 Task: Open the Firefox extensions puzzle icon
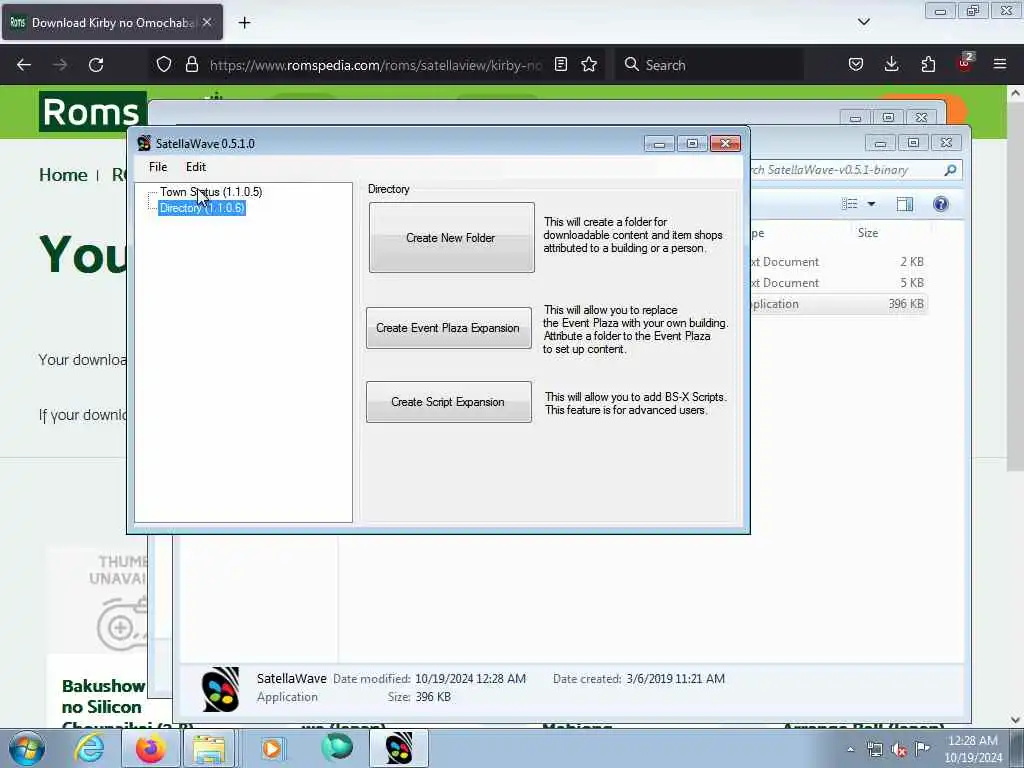(928, 65)
